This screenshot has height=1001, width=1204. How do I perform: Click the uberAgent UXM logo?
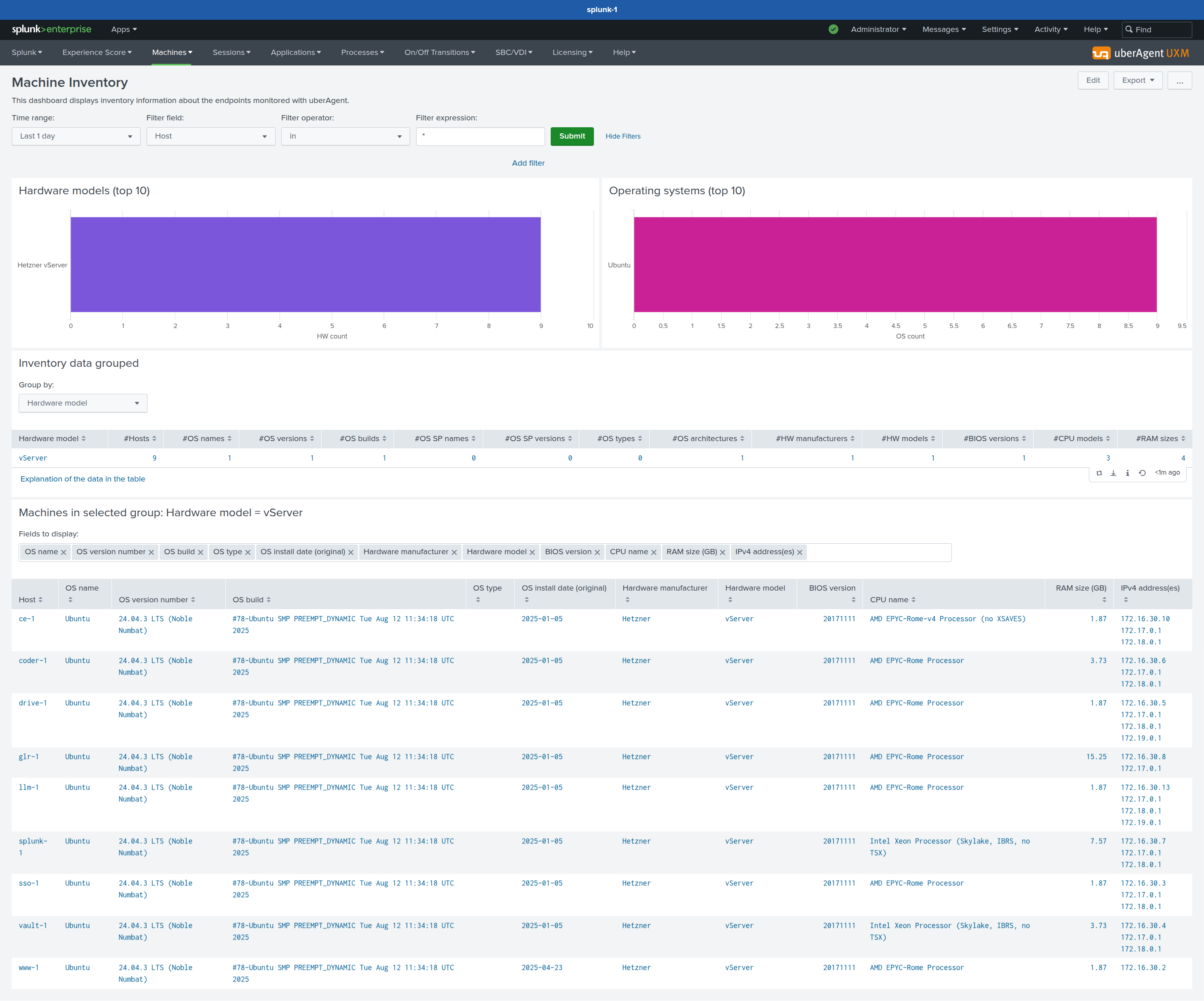[x=1140, y=53]
